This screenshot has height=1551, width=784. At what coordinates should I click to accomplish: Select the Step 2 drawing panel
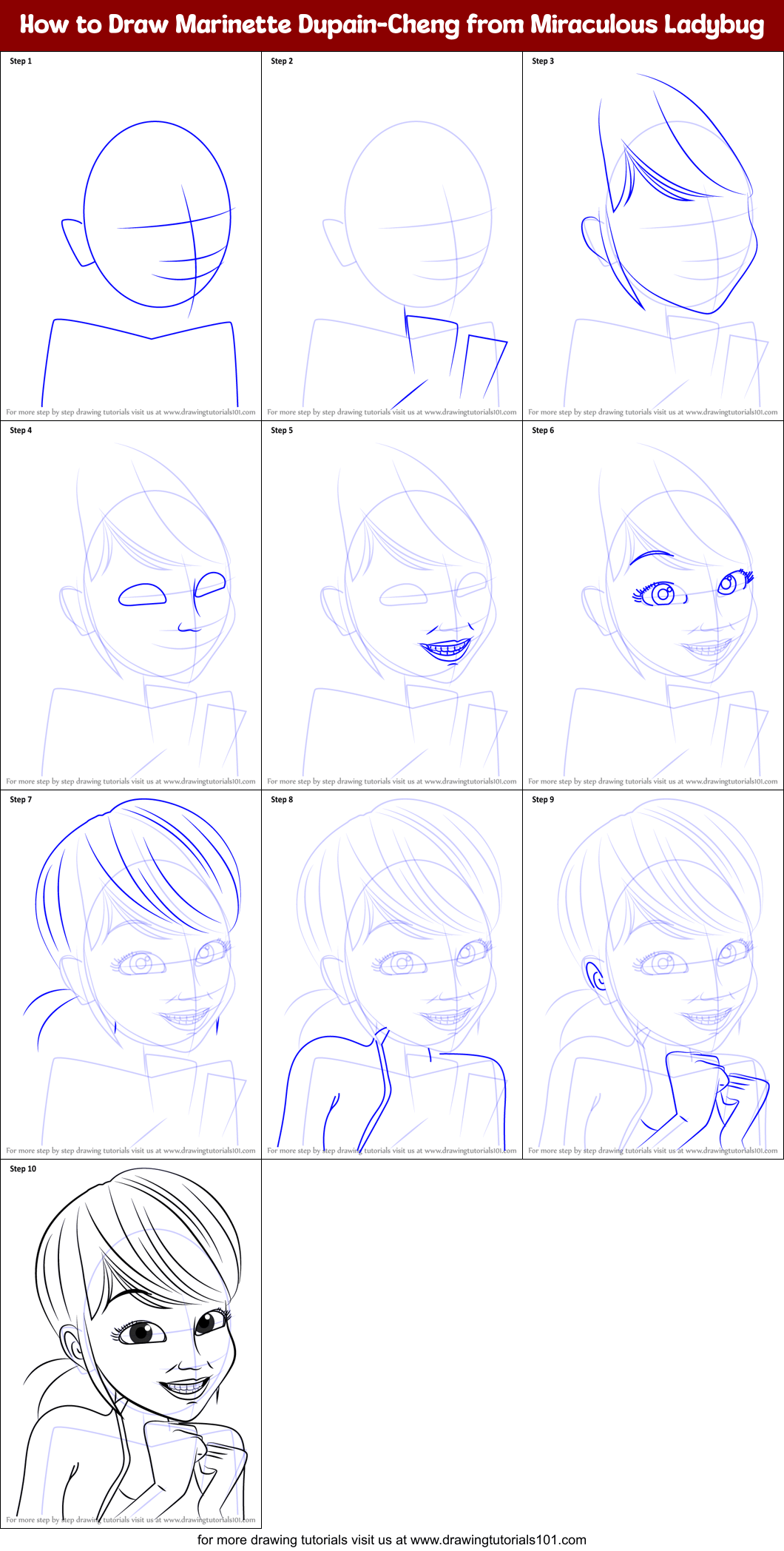(x=392, y=236)
